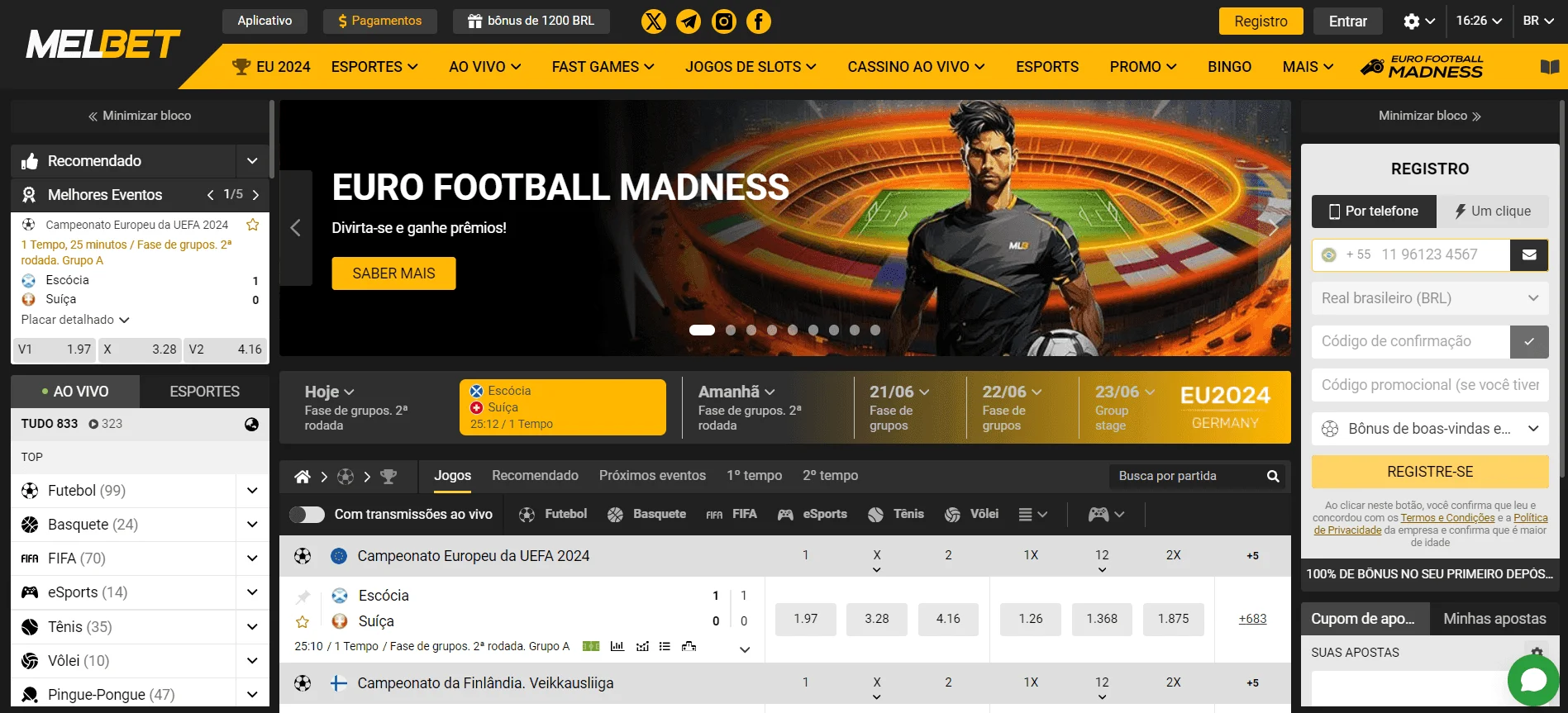Open the standings podium icon
1568x713 pixels.
689,646
